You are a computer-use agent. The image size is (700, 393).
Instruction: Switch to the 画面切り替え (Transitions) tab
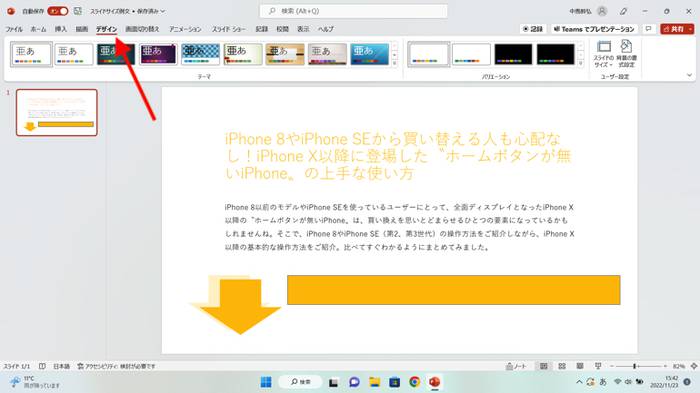tap(142, 29)
